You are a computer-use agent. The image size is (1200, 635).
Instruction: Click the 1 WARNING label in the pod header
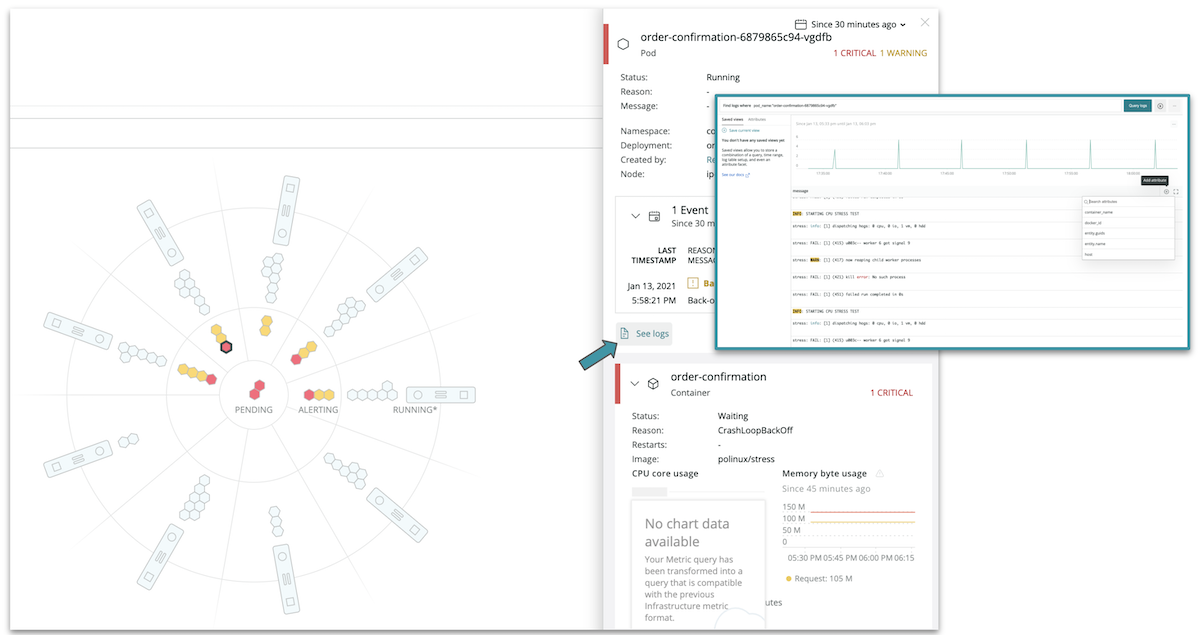[903, 53]
